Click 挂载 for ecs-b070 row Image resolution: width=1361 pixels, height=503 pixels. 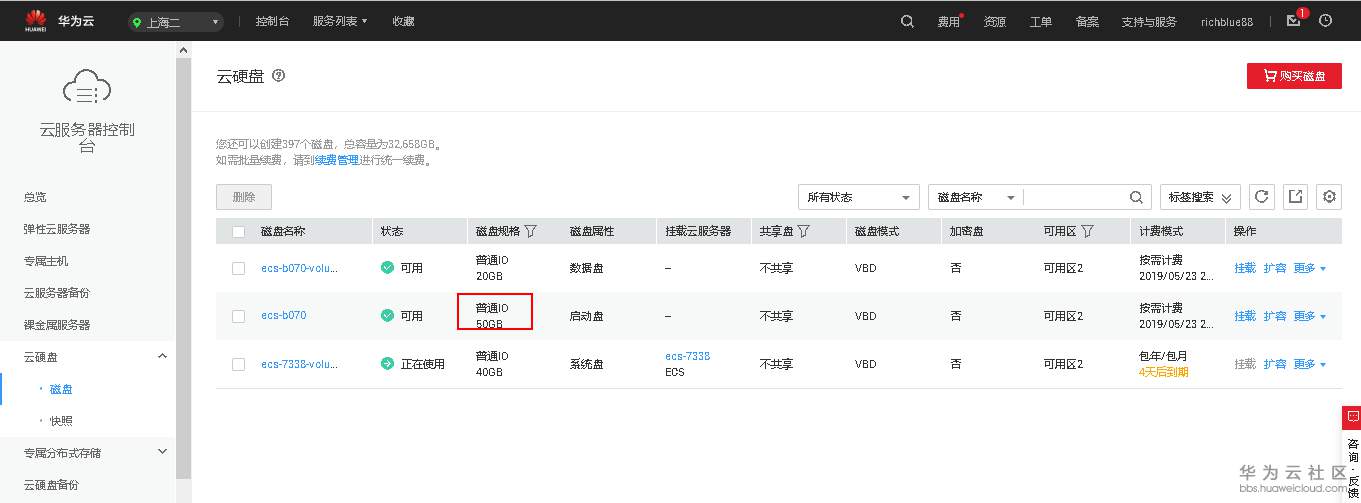point(1244,316)
